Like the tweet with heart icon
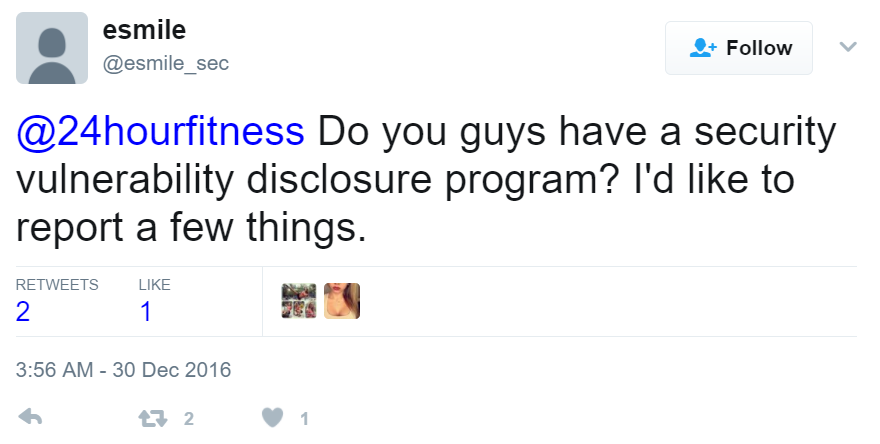Viewport: 880px width, 444px height. click(273, 418)
